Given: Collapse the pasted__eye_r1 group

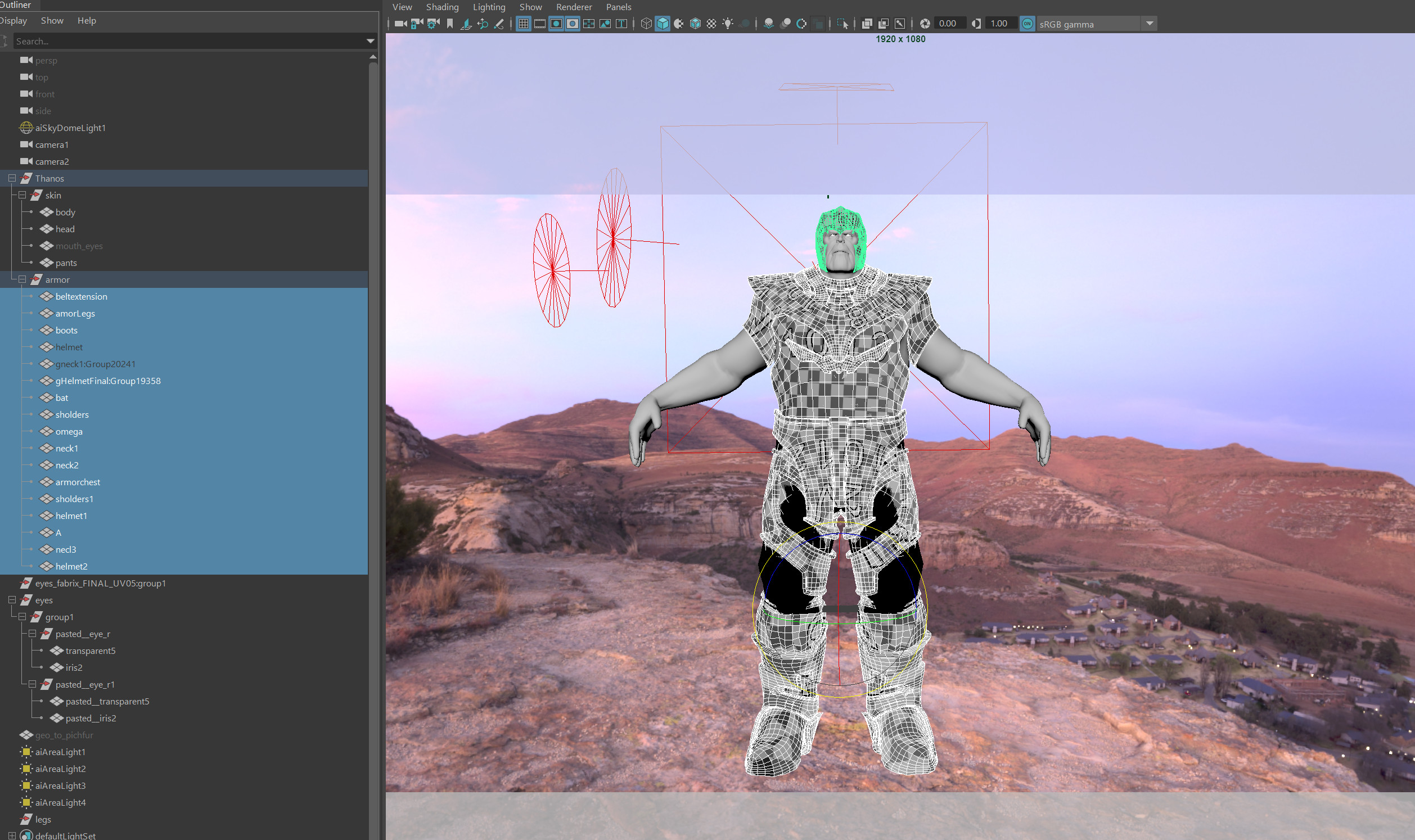Looking at the screenshot, I should [32, 684].
